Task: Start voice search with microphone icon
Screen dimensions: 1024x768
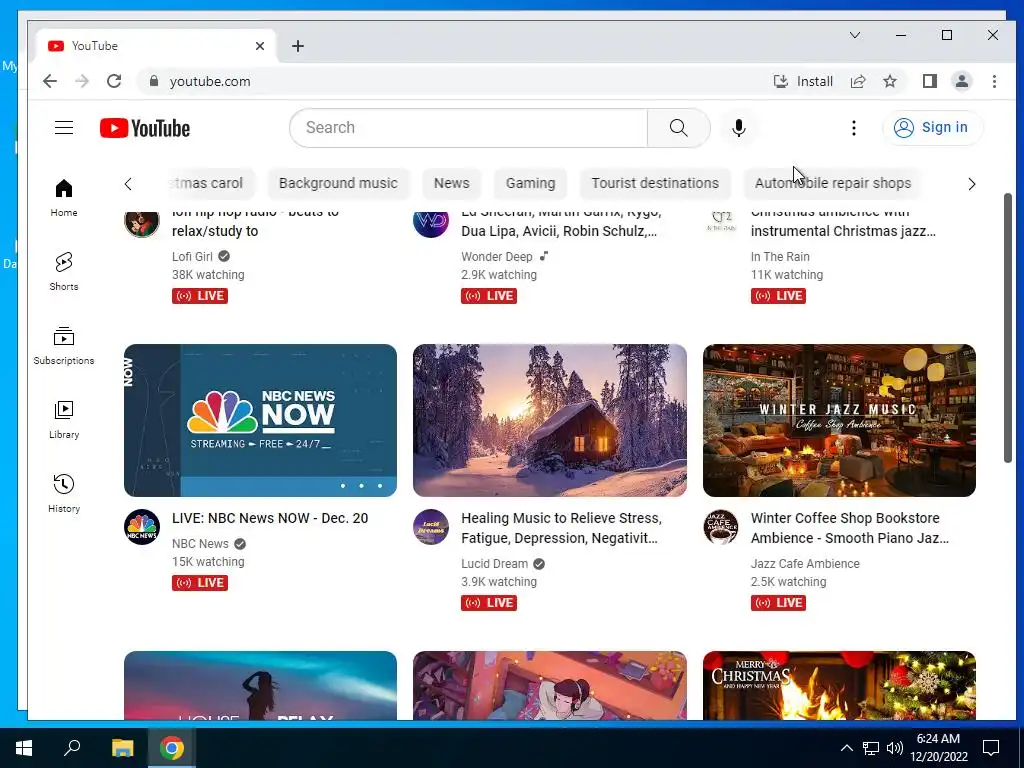Action: coord(739,127)
